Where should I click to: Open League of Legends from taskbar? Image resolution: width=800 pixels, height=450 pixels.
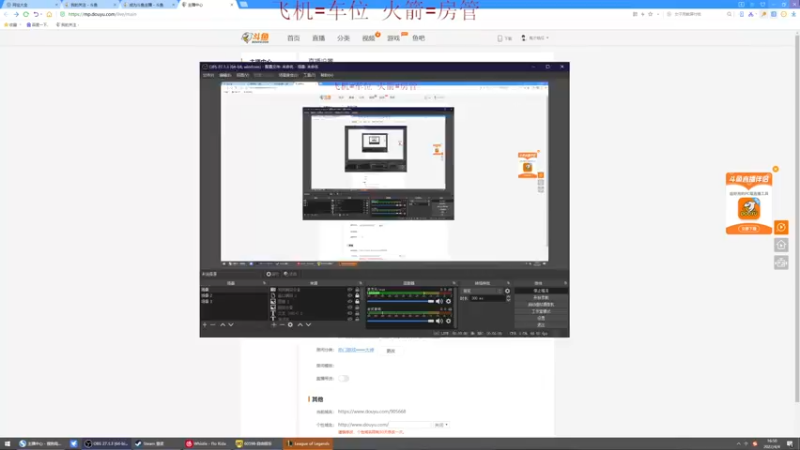tap(308, 443)
